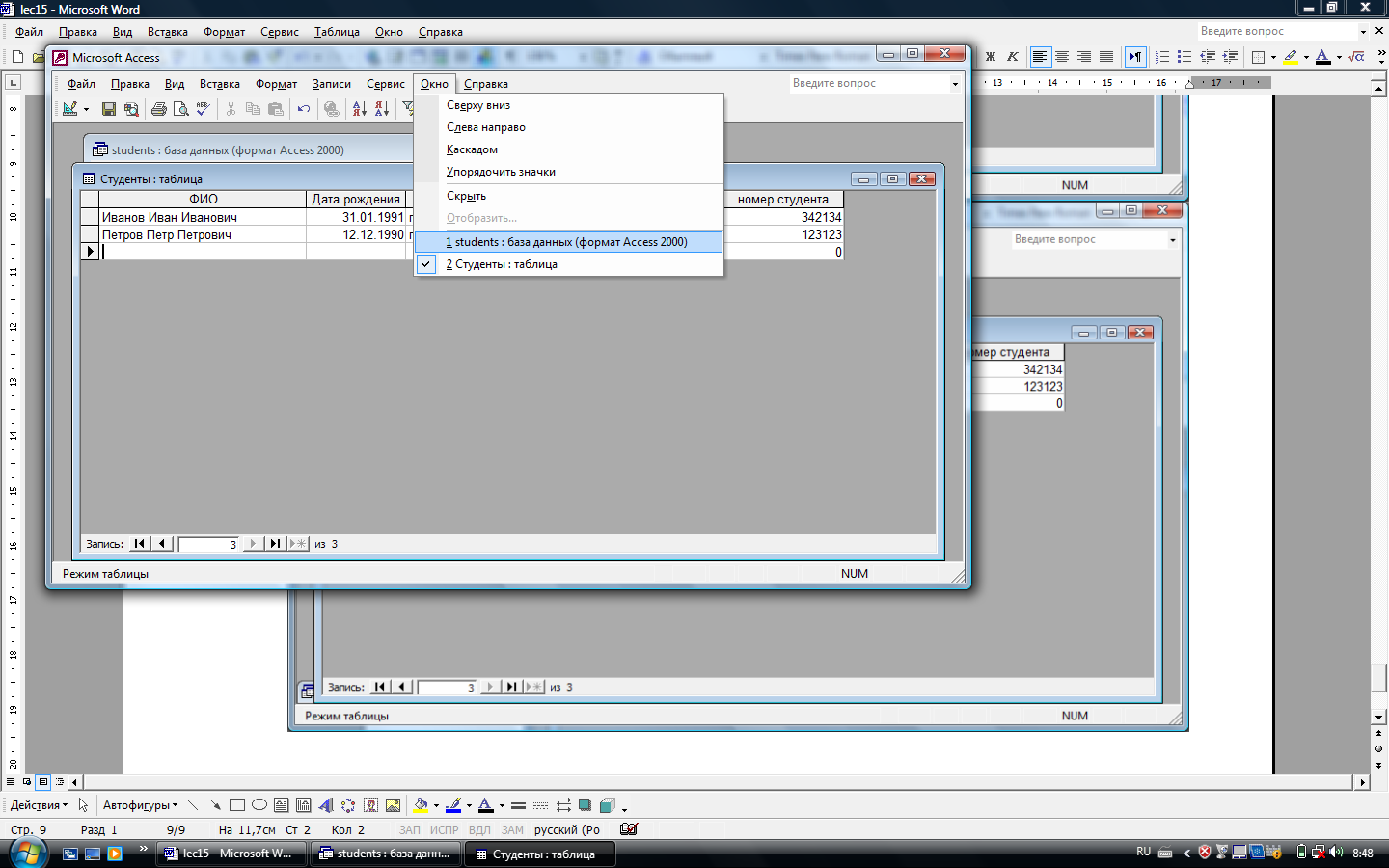Click New Document icon in Word toolbar

tap(17, 57)
